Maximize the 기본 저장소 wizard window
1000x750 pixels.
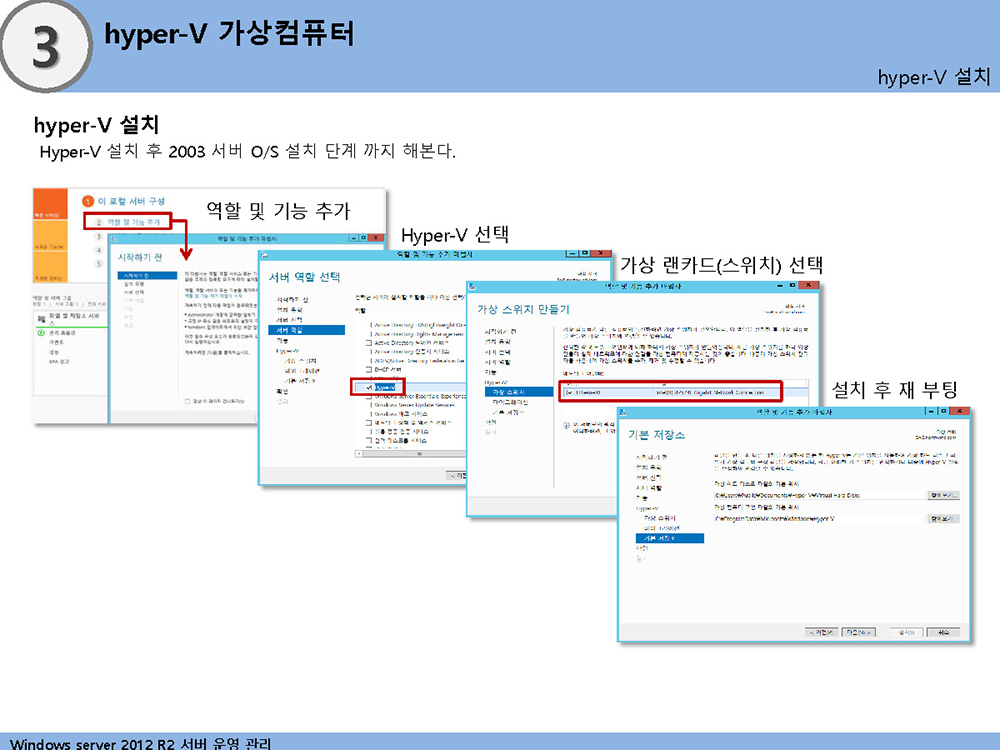pos(943,411)
